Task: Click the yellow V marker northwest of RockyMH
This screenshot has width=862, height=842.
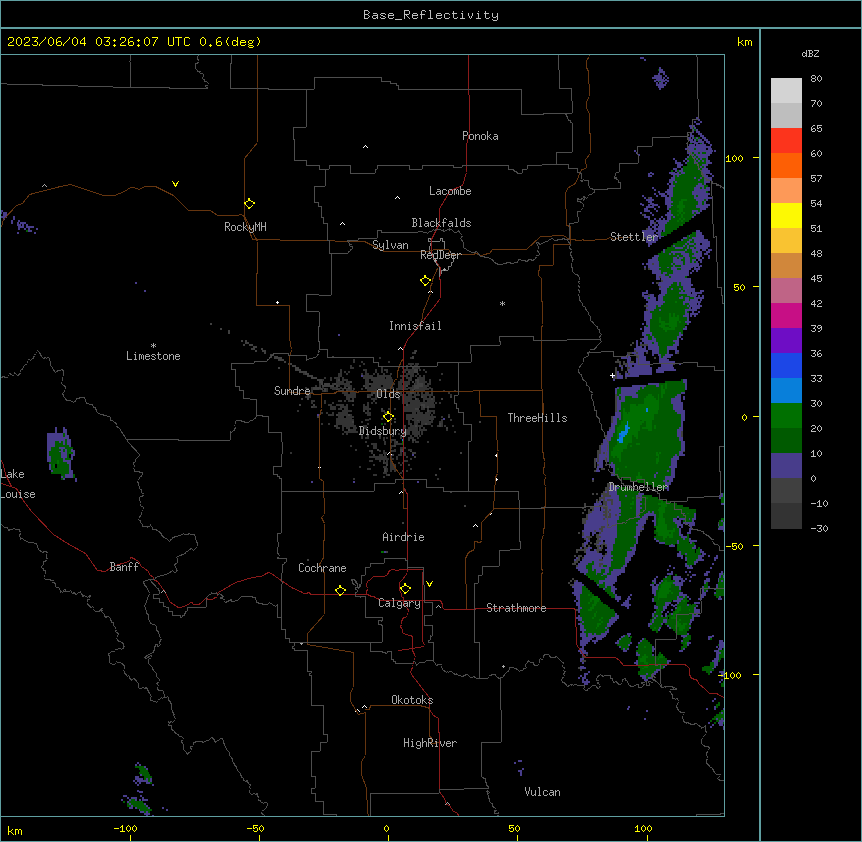Action: coord(175,184)
